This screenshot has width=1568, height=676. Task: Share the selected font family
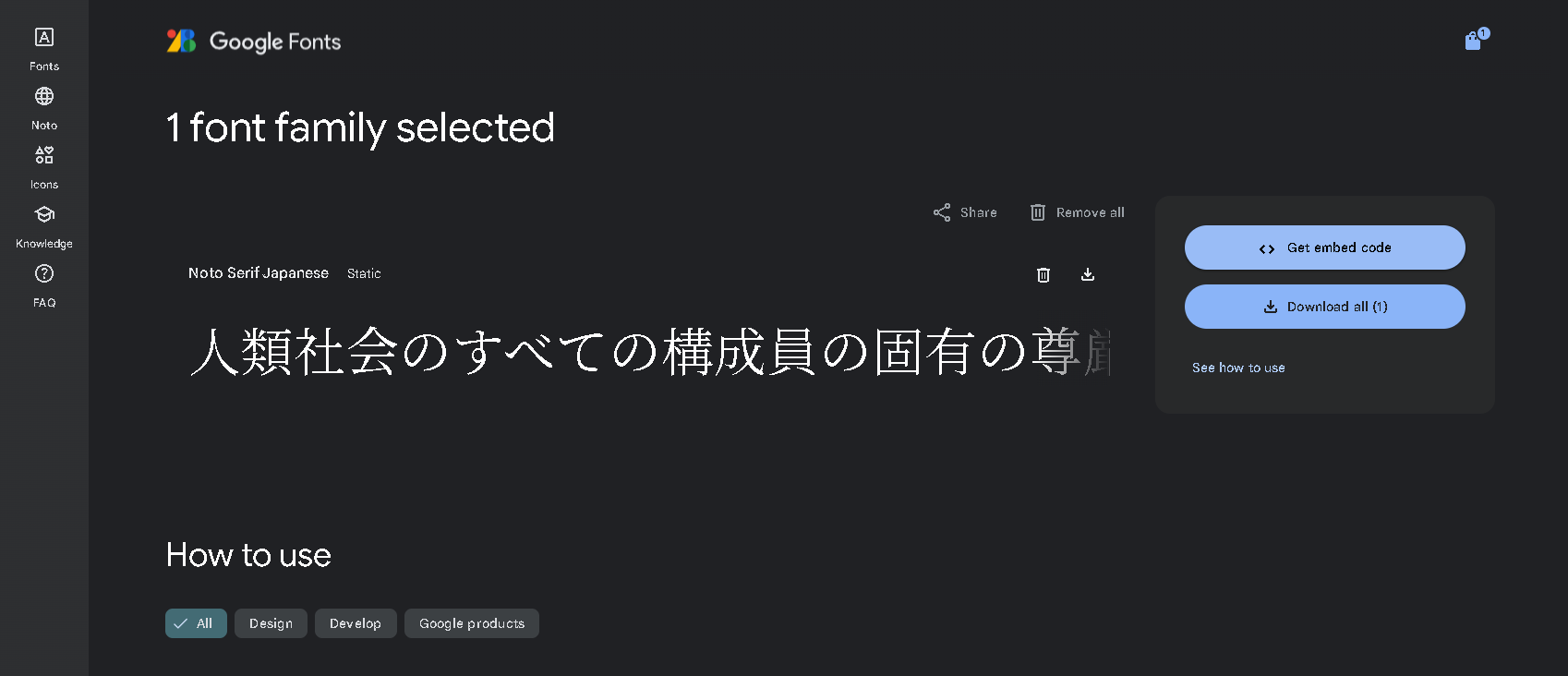pos(965,212)
